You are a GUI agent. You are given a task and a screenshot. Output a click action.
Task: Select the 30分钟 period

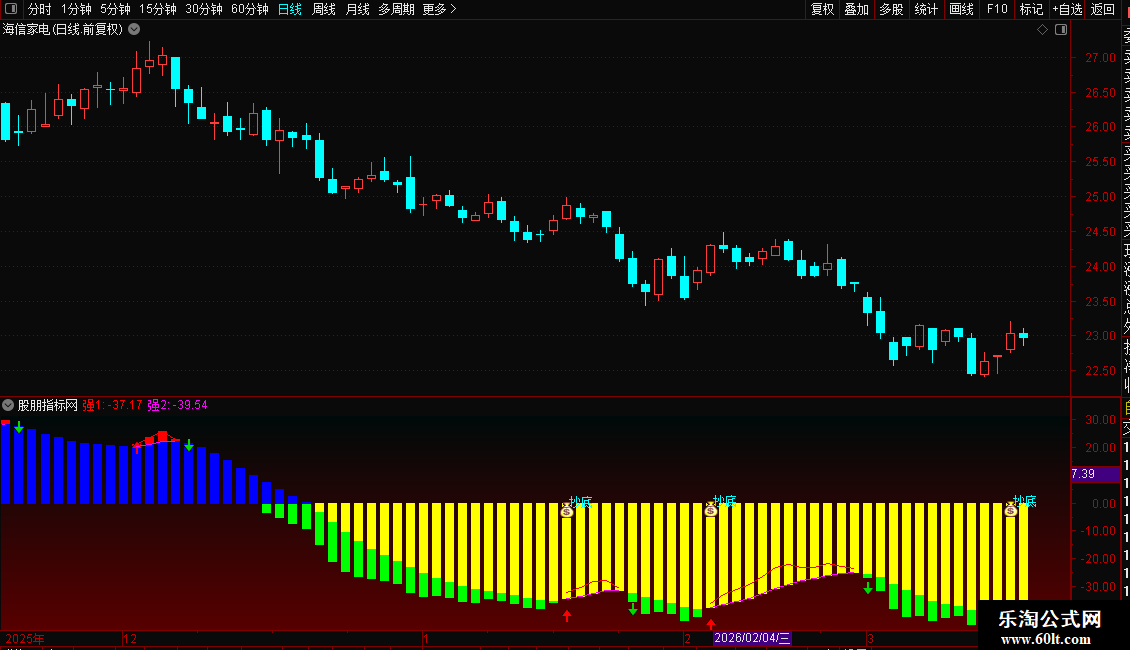click(x=204, y=9)
